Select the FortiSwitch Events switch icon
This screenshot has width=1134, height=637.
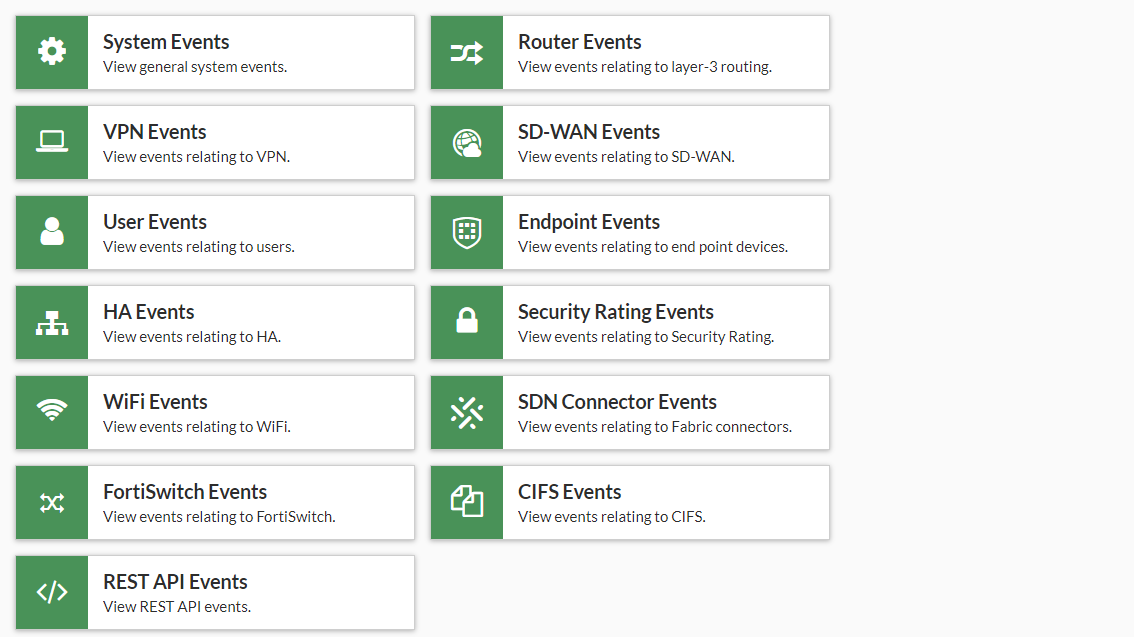coord(51,502)
